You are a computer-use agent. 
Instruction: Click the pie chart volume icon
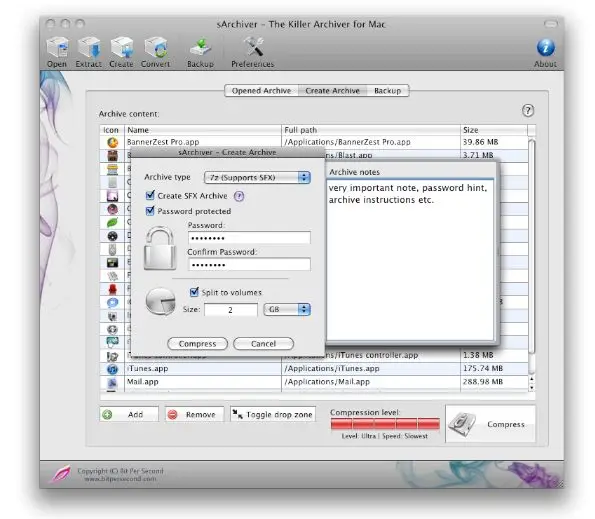pos(161,302)
